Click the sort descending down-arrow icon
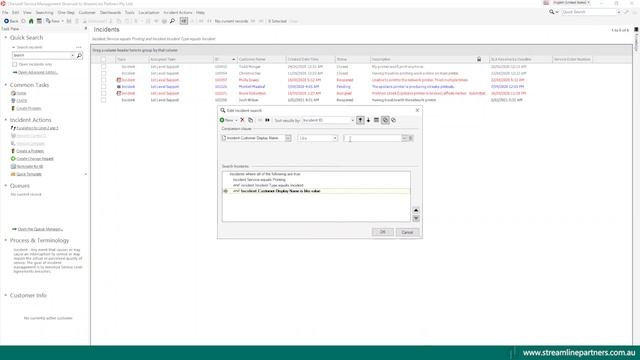This screenshot has height=360, width=640. click(x=368, y=120)
